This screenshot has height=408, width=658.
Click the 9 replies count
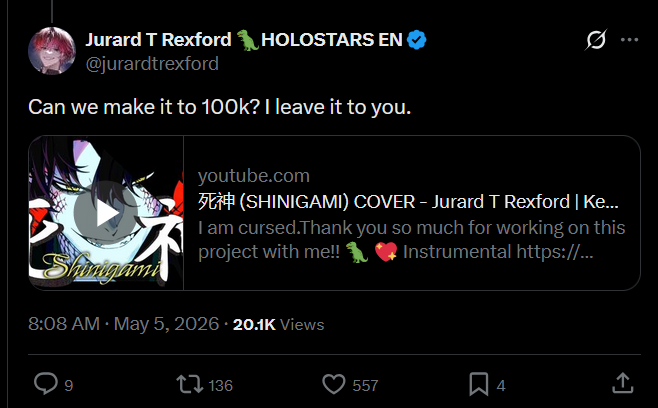69,386
